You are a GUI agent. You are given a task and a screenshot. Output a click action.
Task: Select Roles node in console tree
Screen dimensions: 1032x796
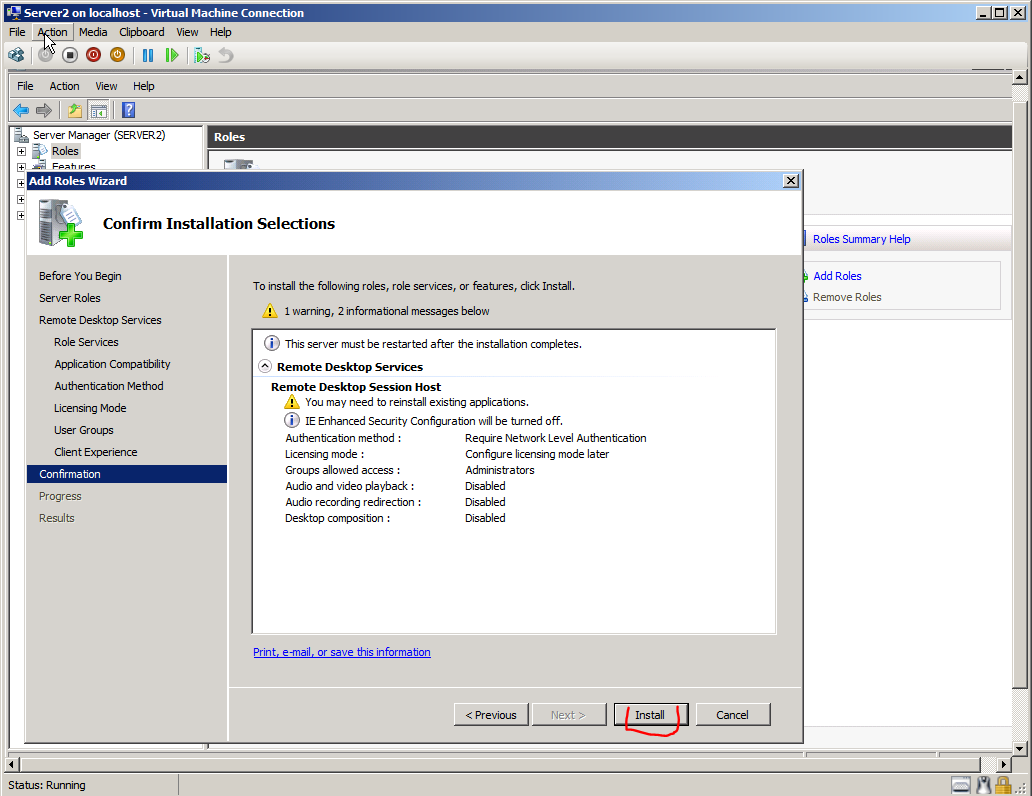[65, 151]
